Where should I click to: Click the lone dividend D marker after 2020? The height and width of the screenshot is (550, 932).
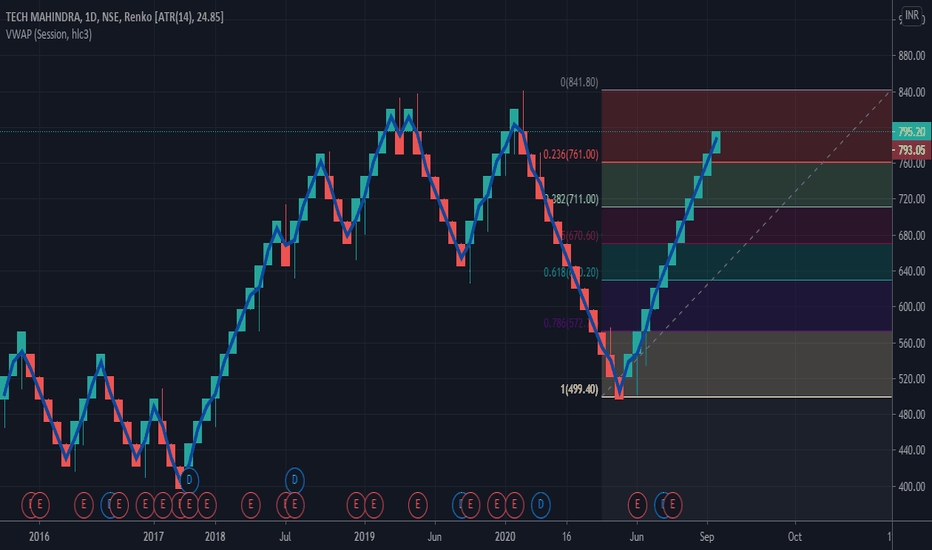(x=540, y=505)
